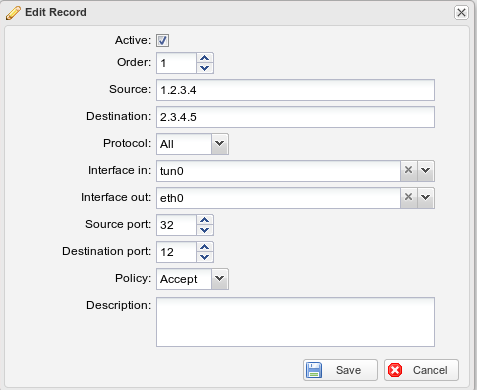Click the Edit Record title text
The width and height of the screenshot is (477, 390).
(56, 12)
